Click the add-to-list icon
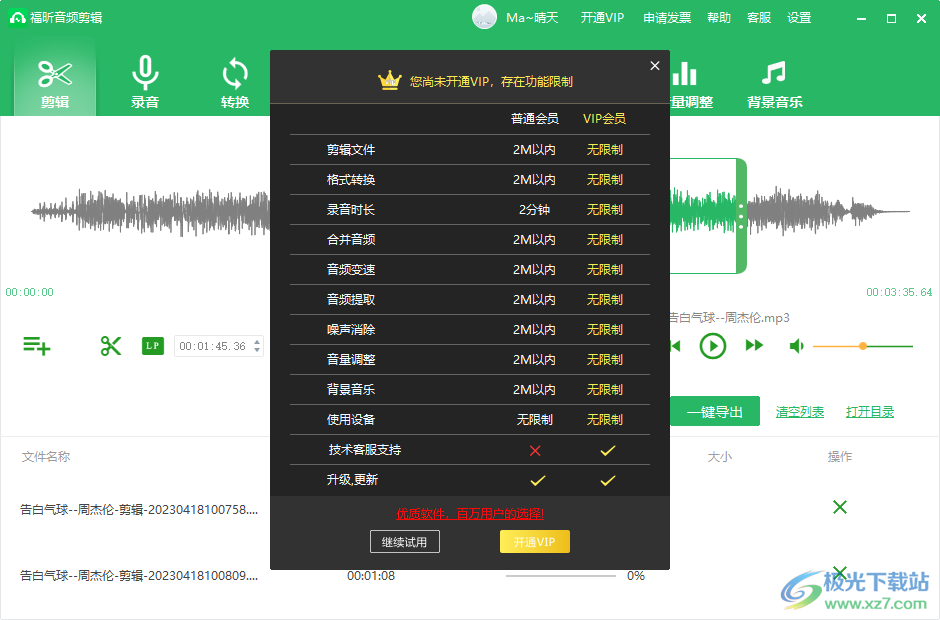 pos(37,346)
